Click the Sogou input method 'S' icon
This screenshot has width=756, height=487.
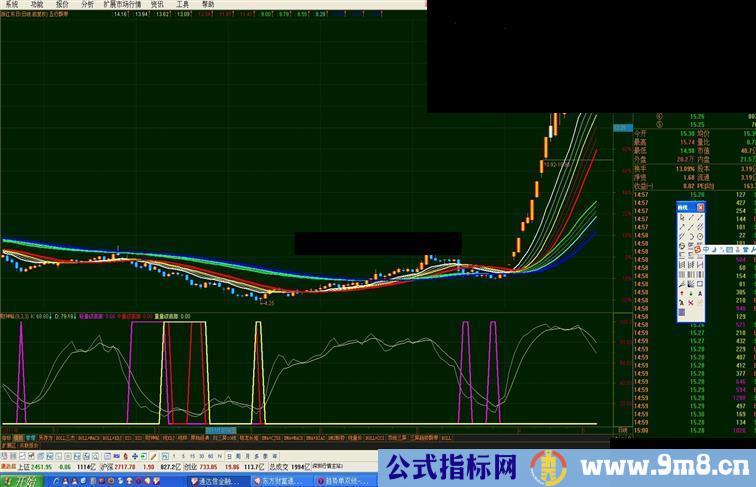[x=698, y=250]
